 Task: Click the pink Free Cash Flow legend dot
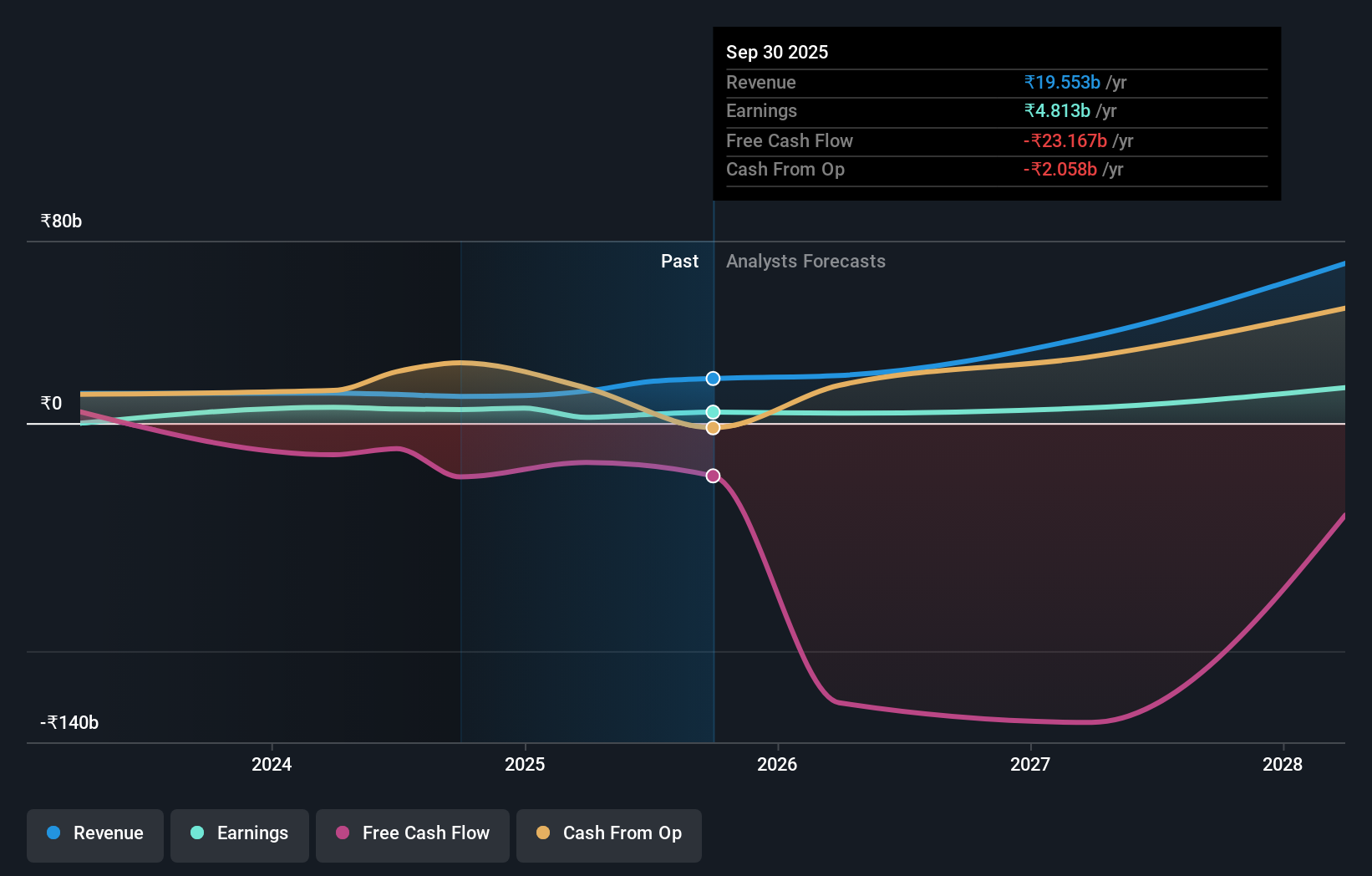click(343, 833)
